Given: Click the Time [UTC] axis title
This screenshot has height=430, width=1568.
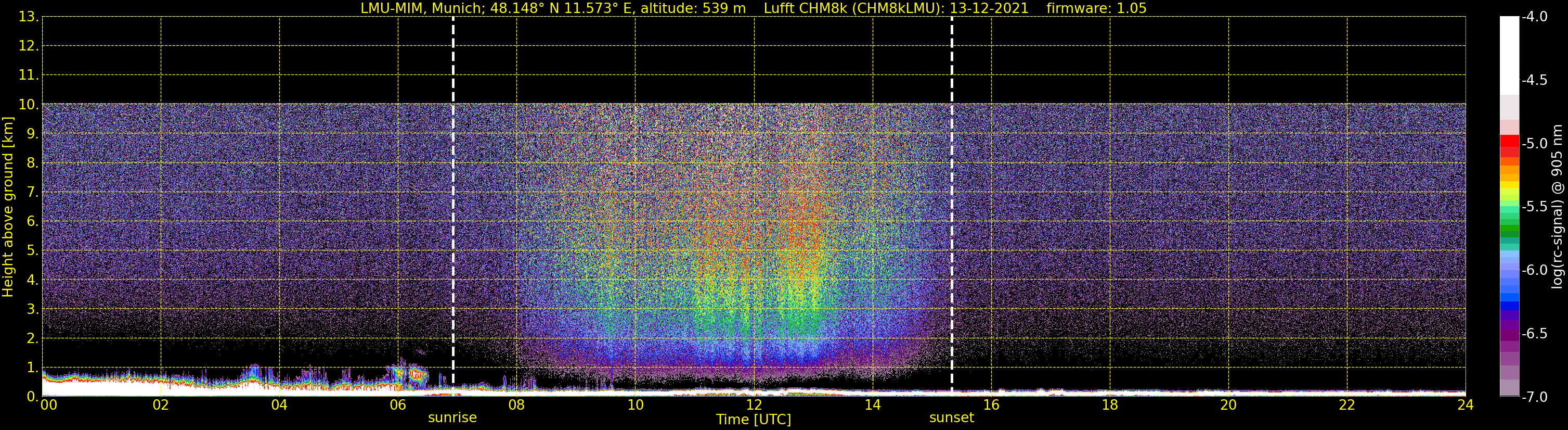Looking at the screenshot, I should tap(754, 420).
